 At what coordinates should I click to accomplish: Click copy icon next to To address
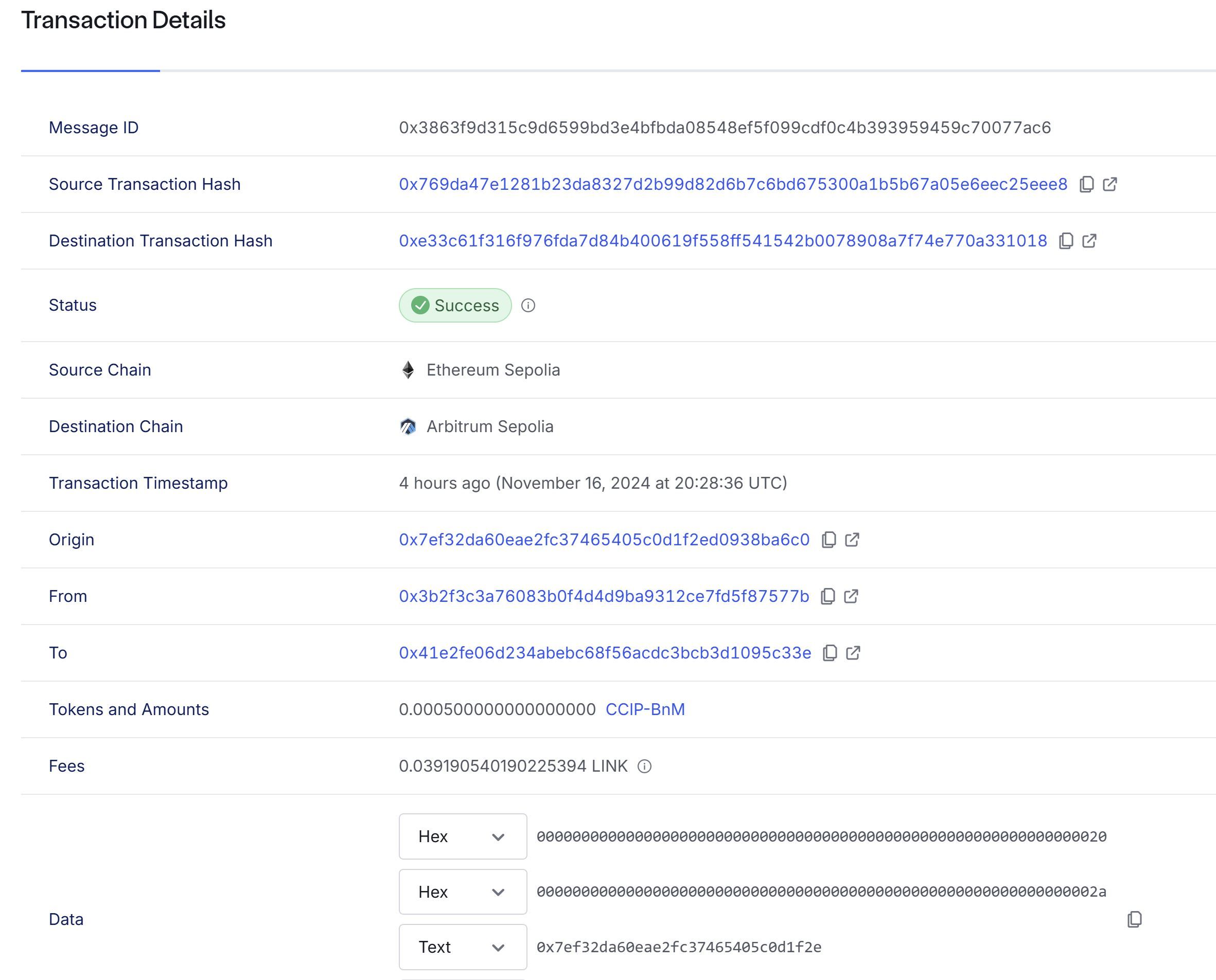click(830, 653)
